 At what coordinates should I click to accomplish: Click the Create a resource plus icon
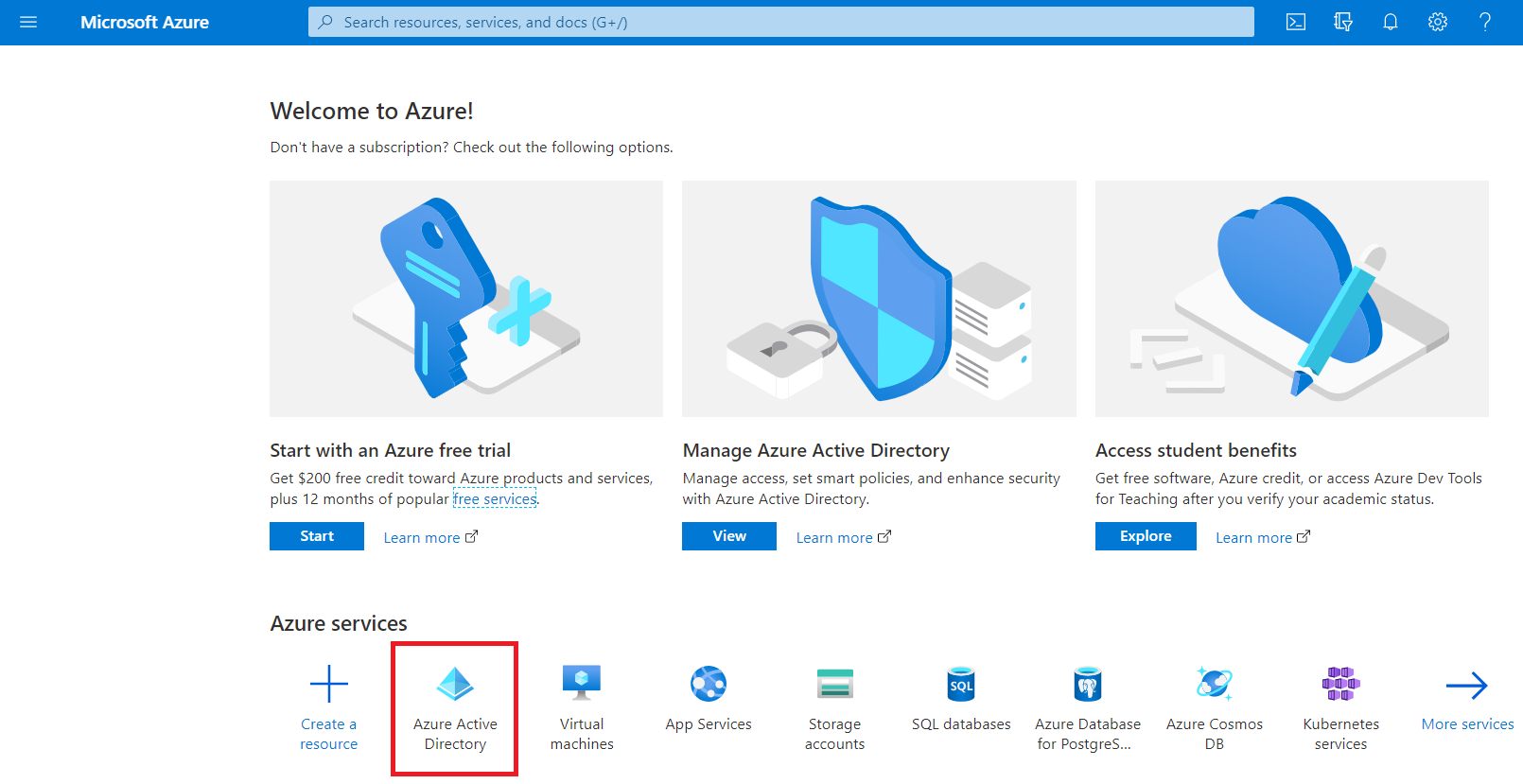pyautogui.click(x=329, y=684)
